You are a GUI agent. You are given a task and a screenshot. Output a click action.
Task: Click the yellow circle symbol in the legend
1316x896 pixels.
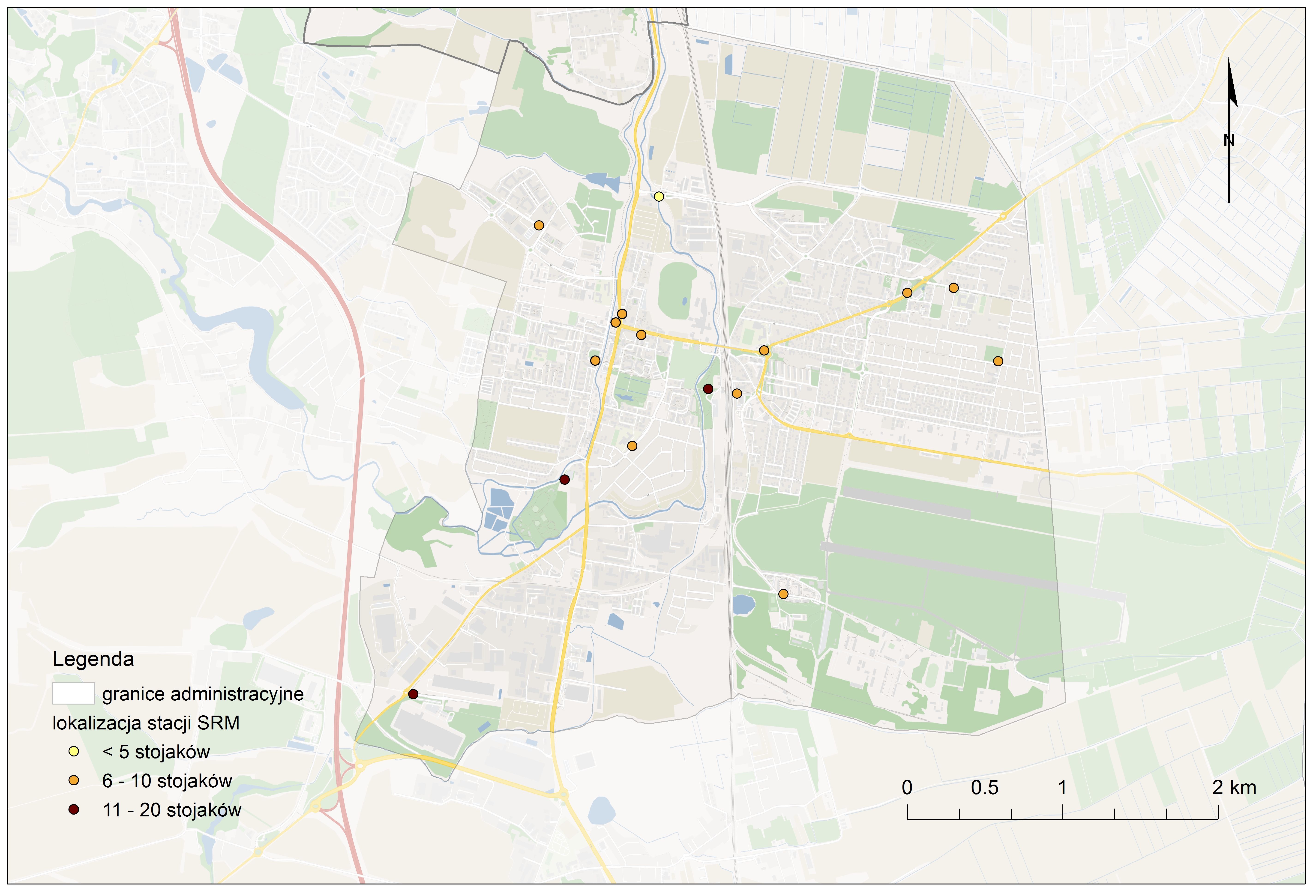click(74, 752)
